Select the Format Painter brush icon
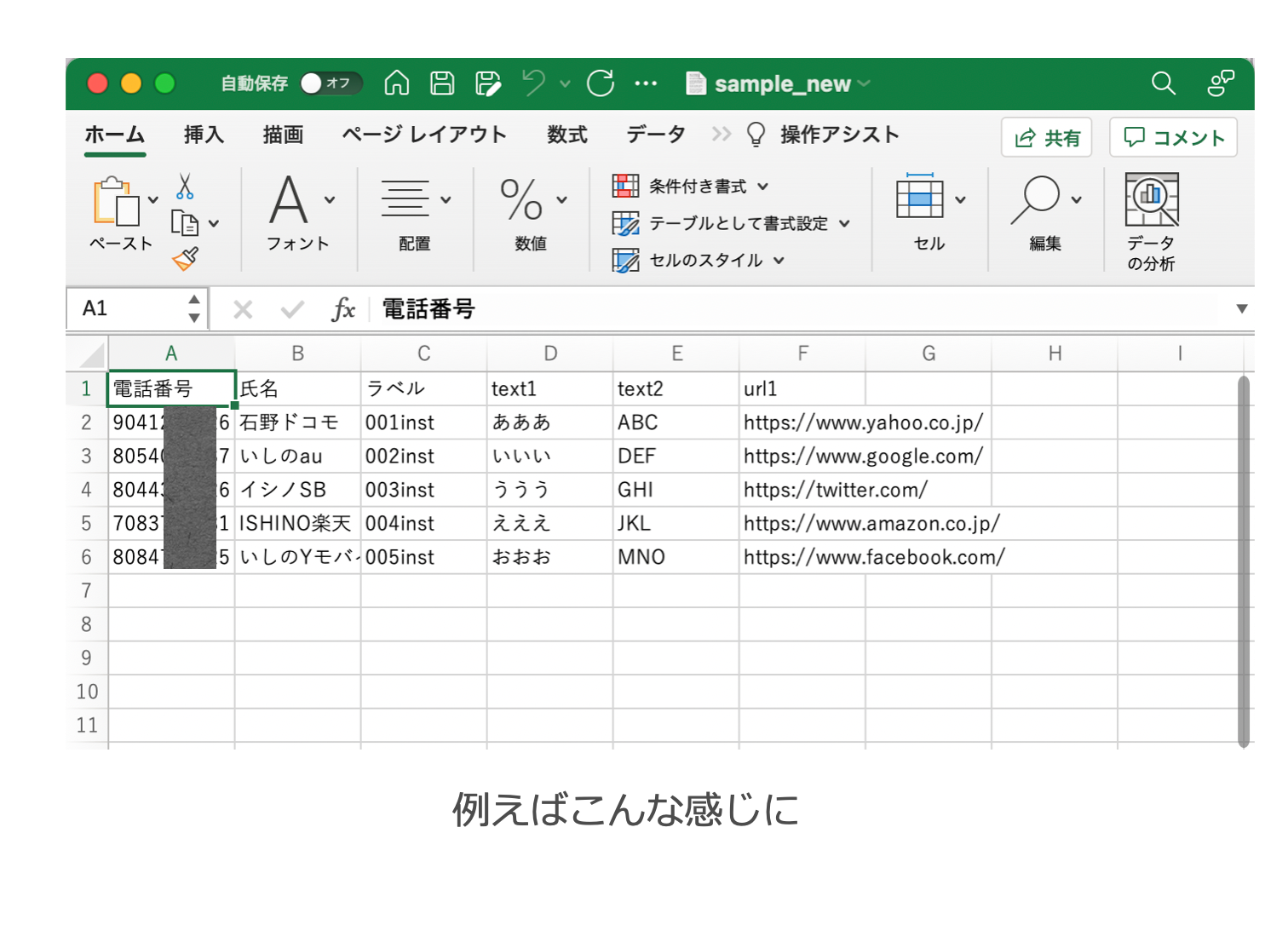 click(x=185, y=258)
